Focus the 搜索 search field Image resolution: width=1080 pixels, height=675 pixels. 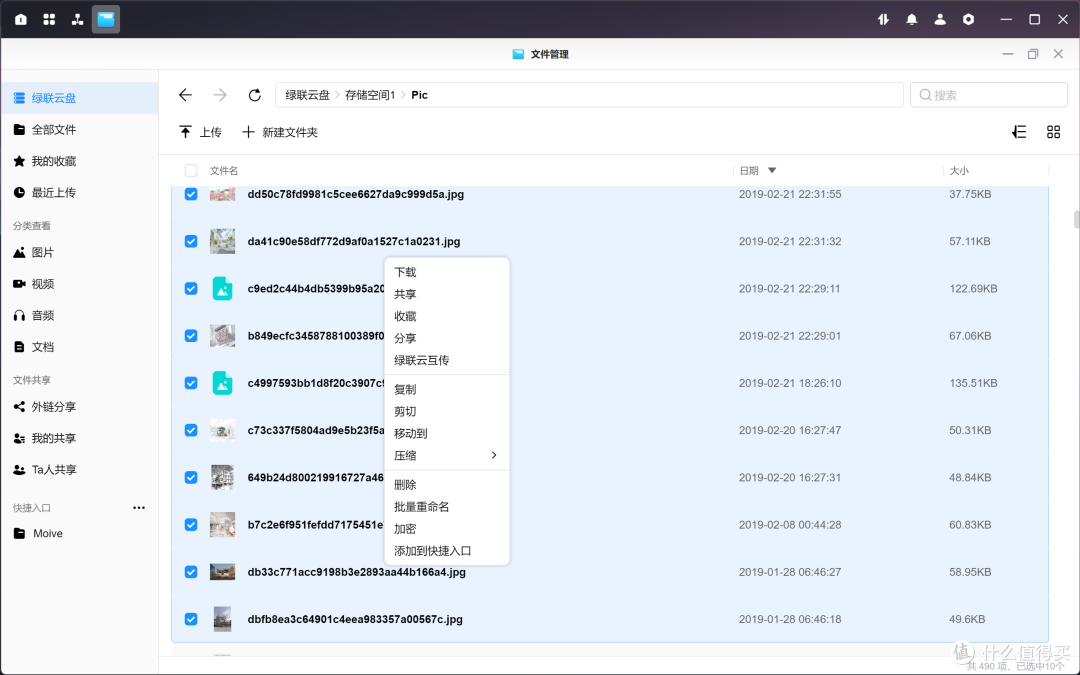(989, 95)
